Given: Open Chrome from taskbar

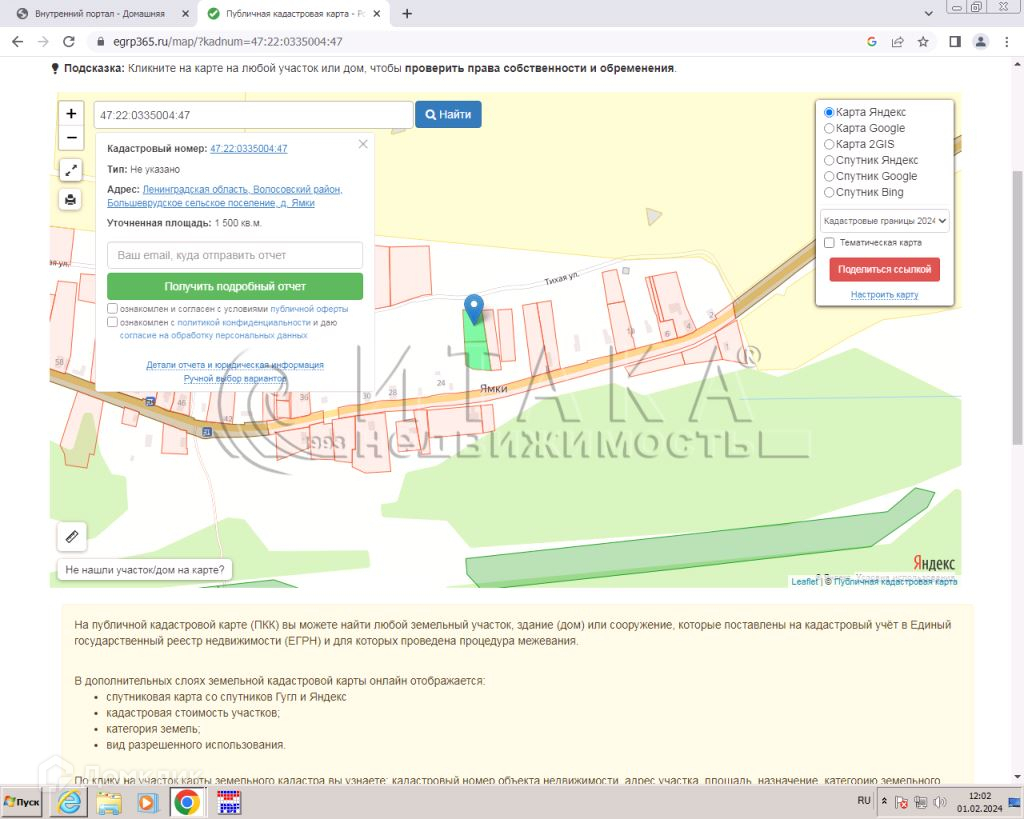Looking at the screenshot, I should pyautogui.click(x=187, y=802).
